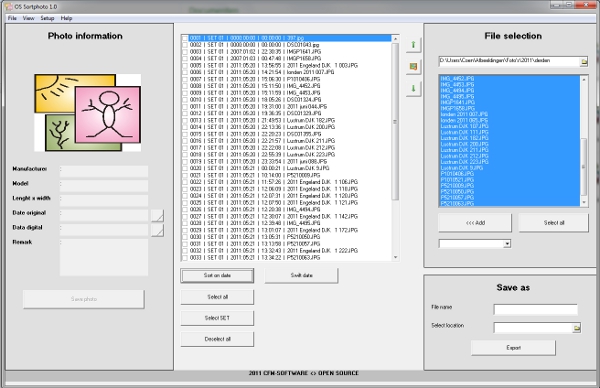Click the green up arrow button
Screen dimensions: 600x388
point(413,45)
